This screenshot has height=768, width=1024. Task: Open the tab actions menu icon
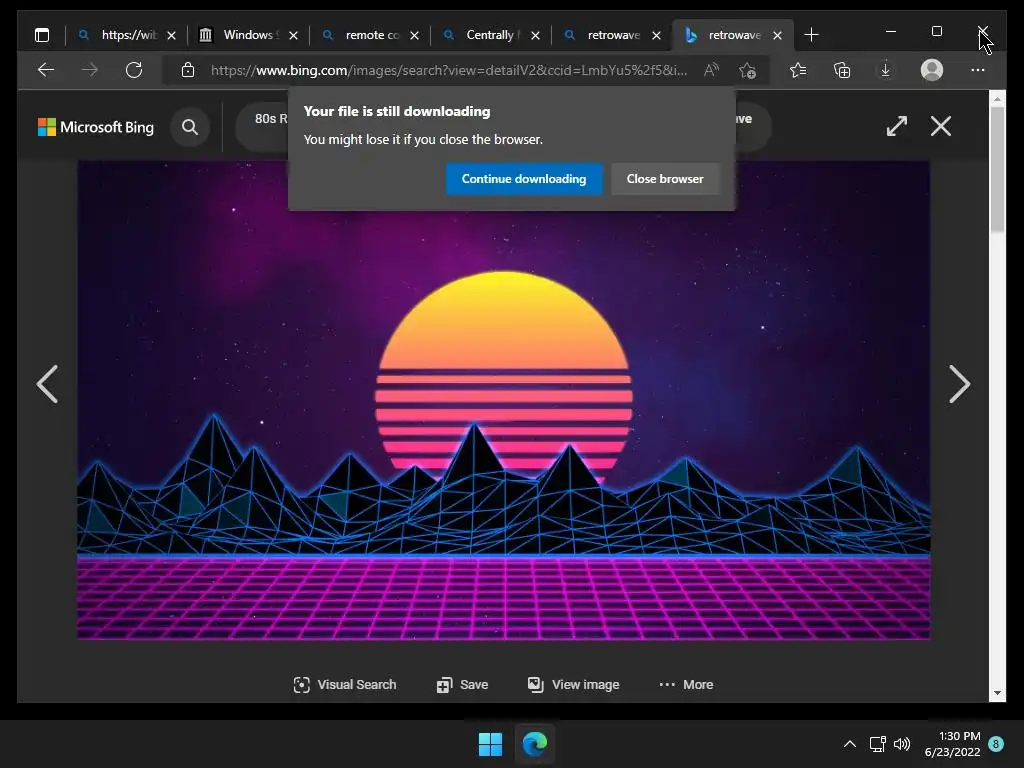pyautogui.click(x=42, y=35)
